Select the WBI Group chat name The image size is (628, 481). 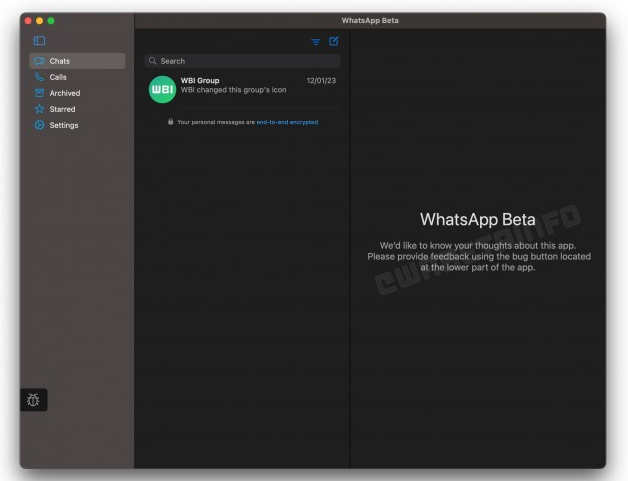(200, 81)
